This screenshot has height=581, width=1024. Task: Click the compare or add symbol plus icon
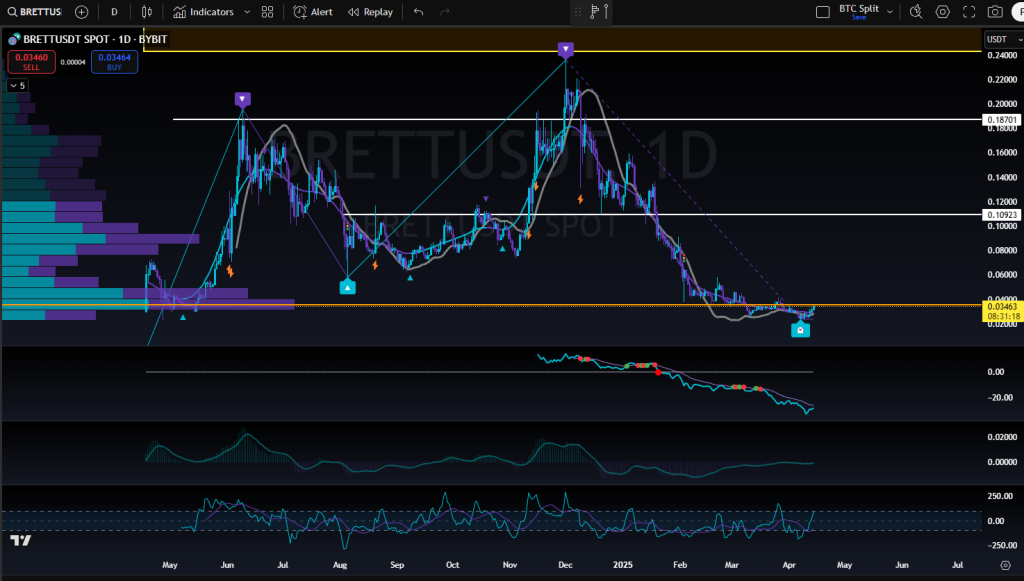point(82,12)
